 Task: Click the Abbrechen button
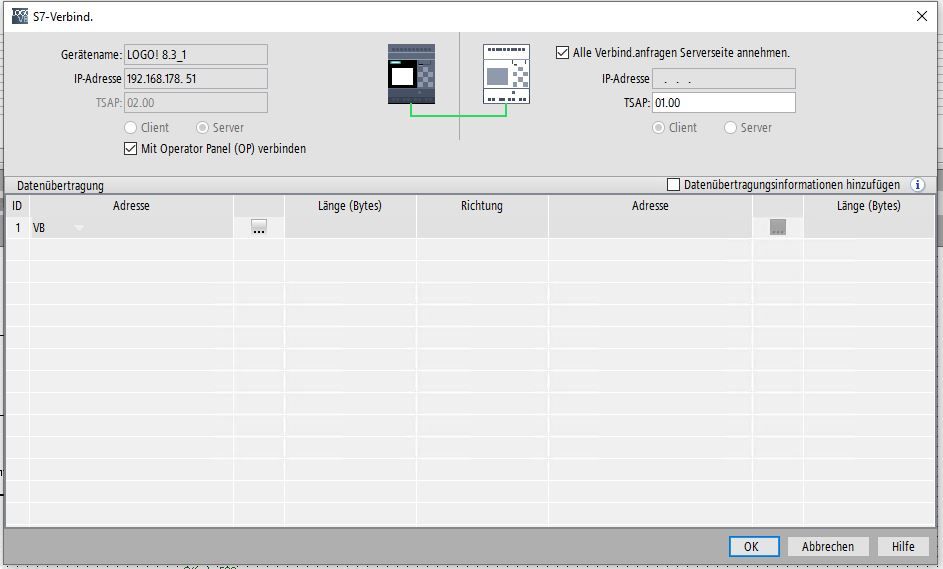[x=828, y=546]
